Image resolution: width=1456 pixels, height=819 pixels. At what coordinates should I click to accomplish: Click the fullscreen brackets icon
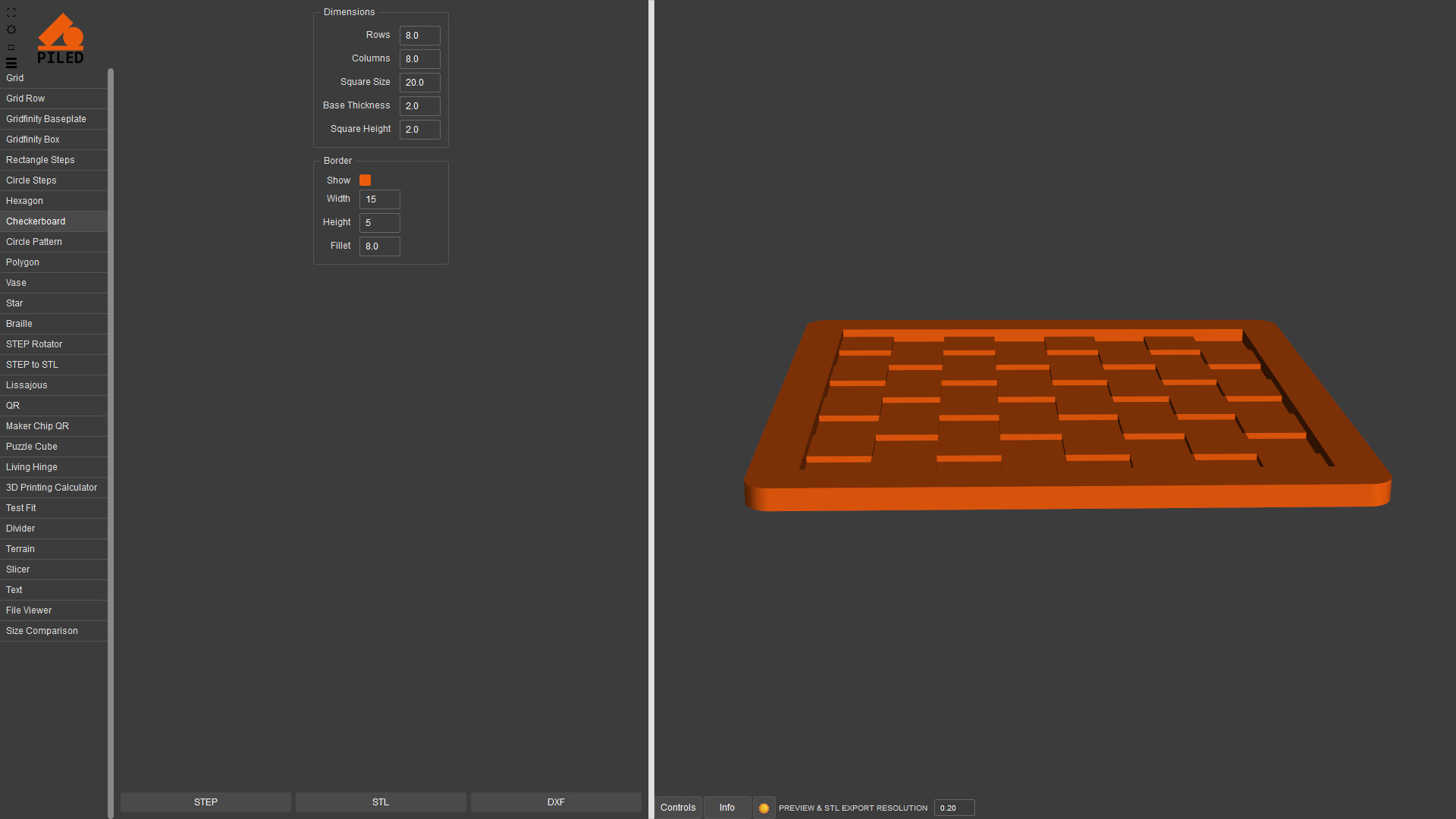11,13
